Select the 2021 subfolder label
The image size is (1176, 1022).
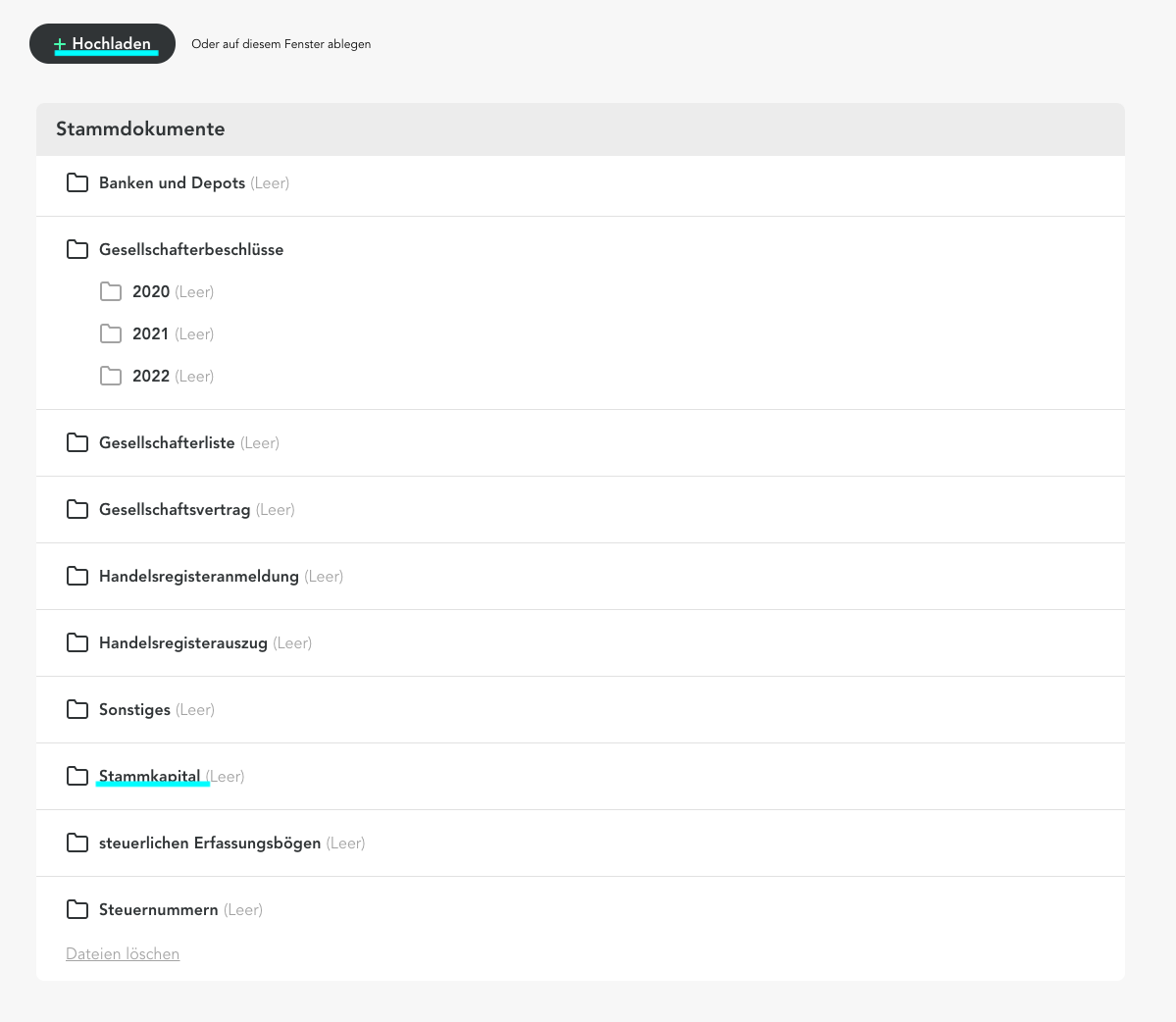click(150, 334)
